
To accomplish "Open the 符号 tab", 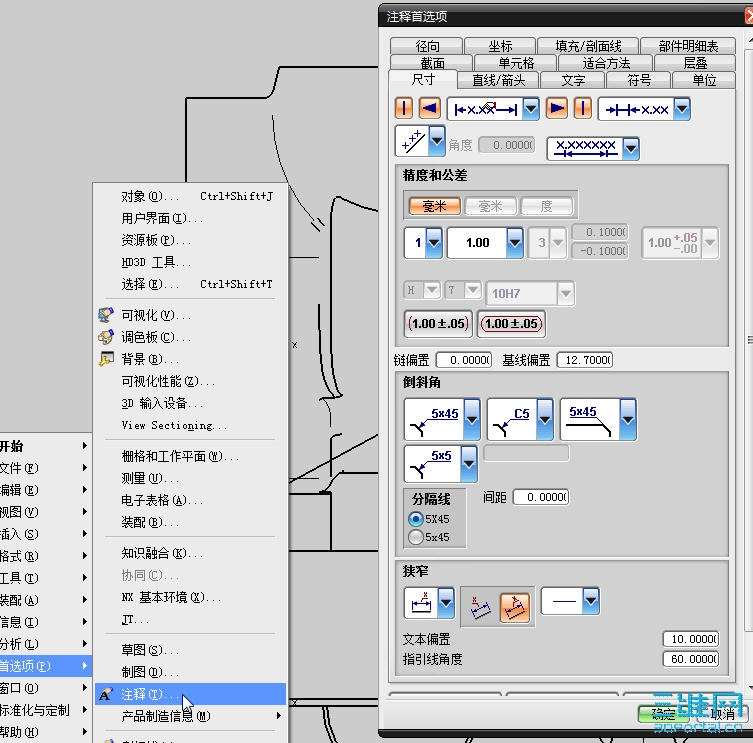I will click(639, 80).
